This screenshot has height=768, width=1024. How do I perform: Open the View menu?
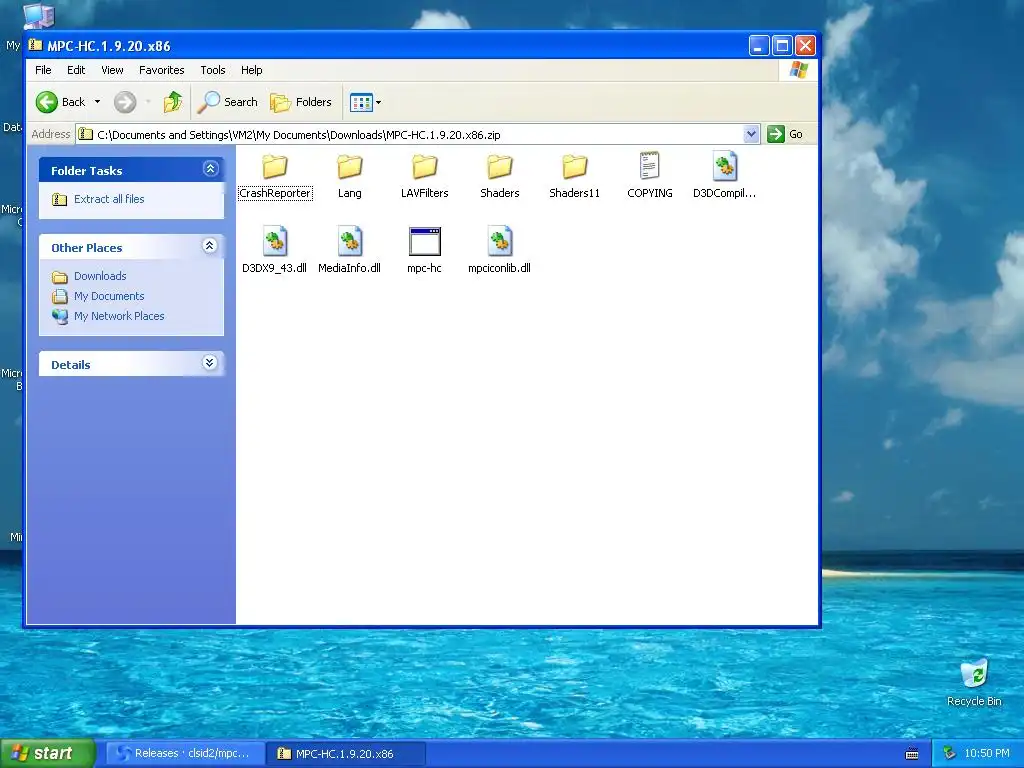click(112, 70)
